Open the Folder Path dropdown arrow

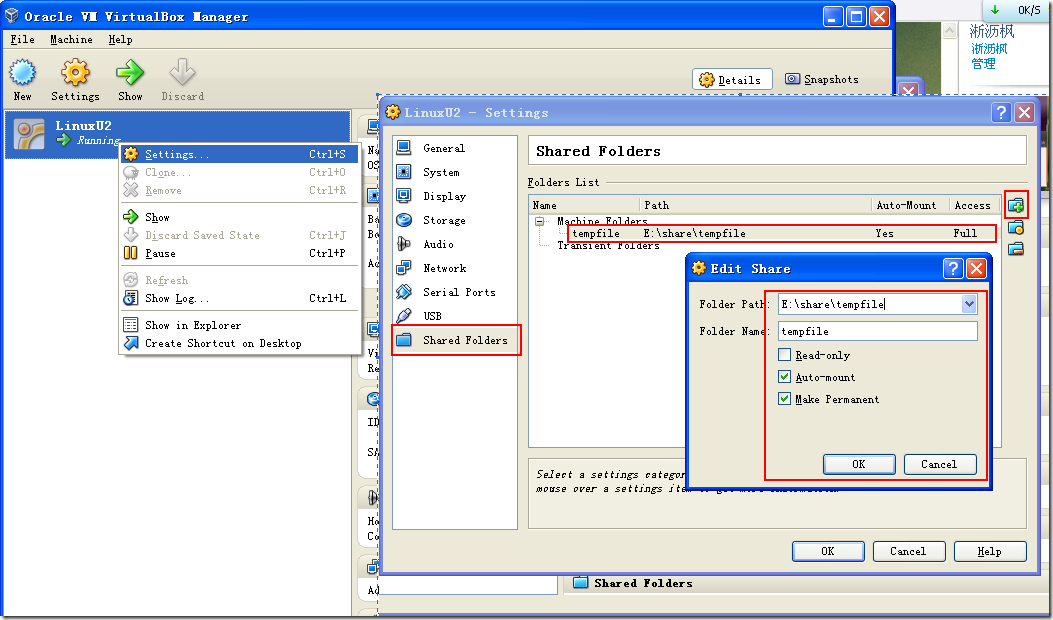click(x=969, y=304)
